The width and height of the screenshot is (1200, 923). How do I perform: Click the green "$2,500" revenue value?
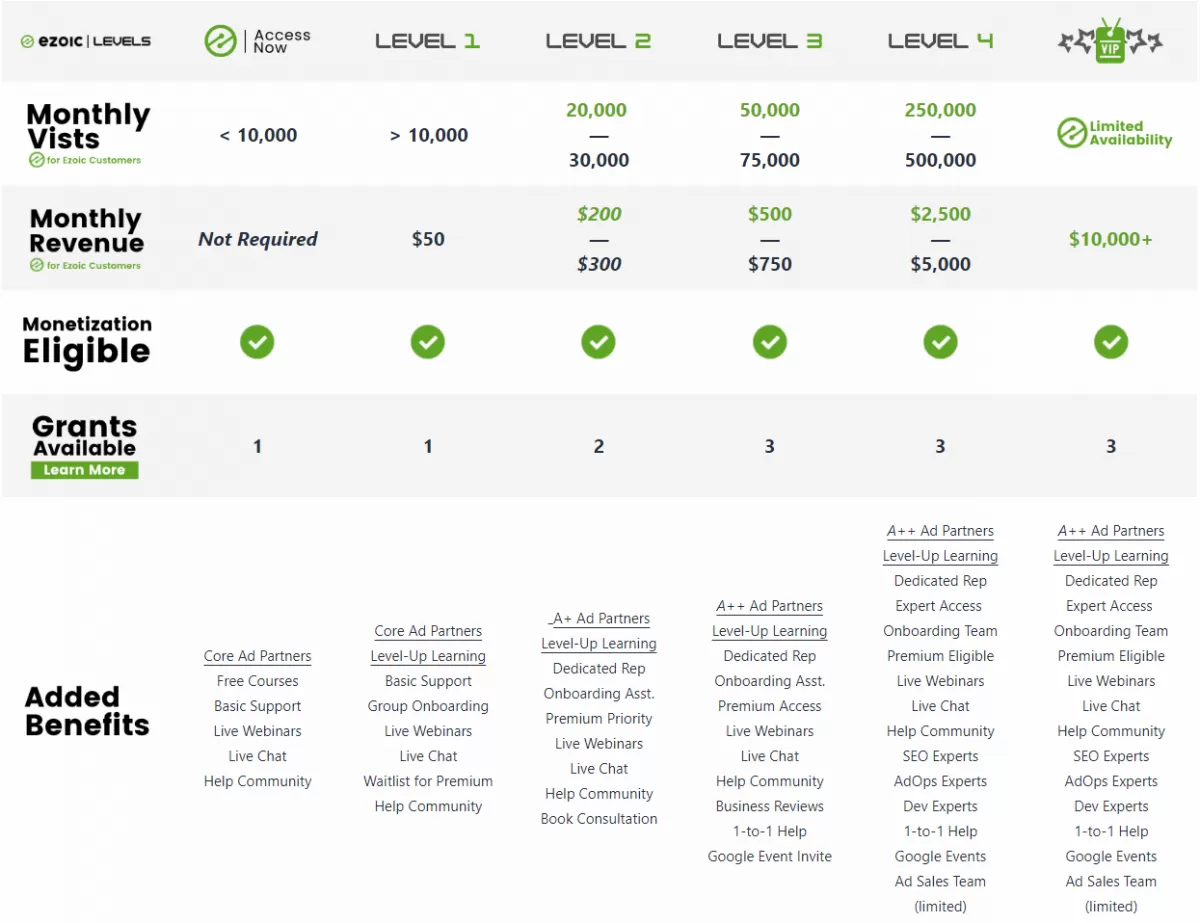941,214
